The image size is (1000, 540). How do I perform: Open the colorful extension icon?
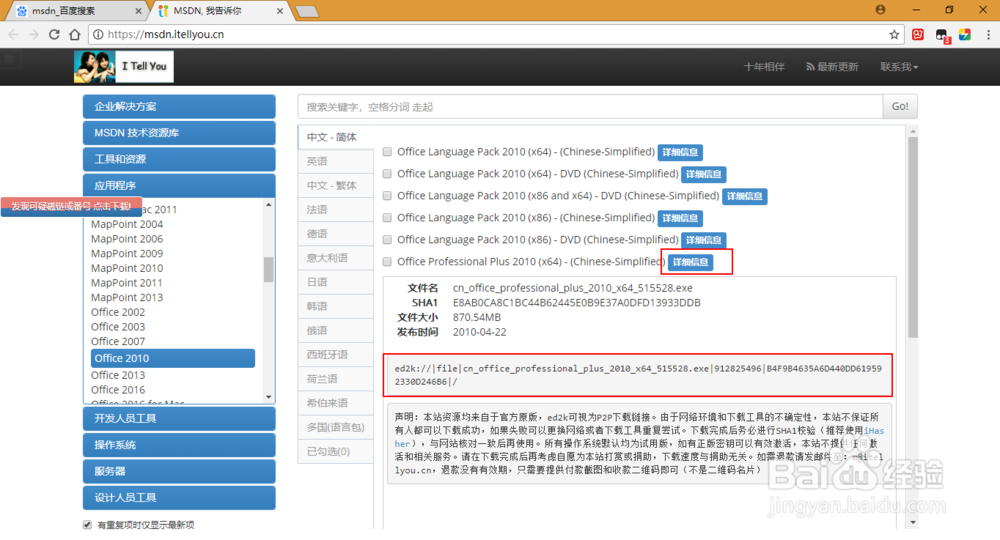[x=965, y=34]
